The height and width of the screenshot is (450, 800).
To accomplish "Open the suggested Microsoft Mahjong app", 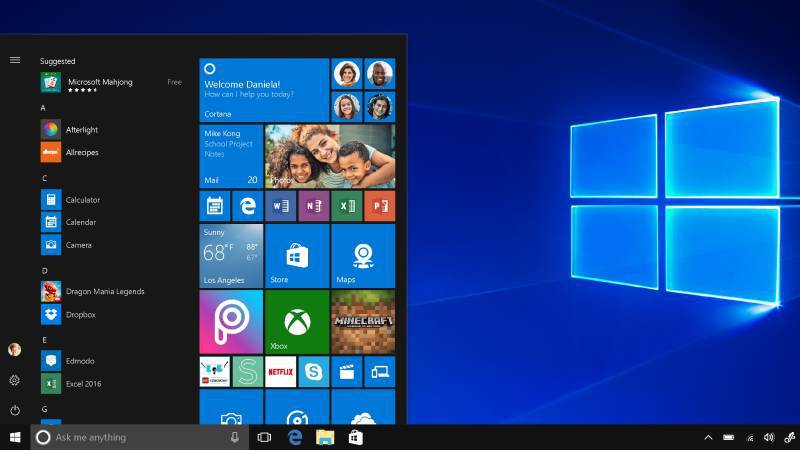I will tap(111, 83).
